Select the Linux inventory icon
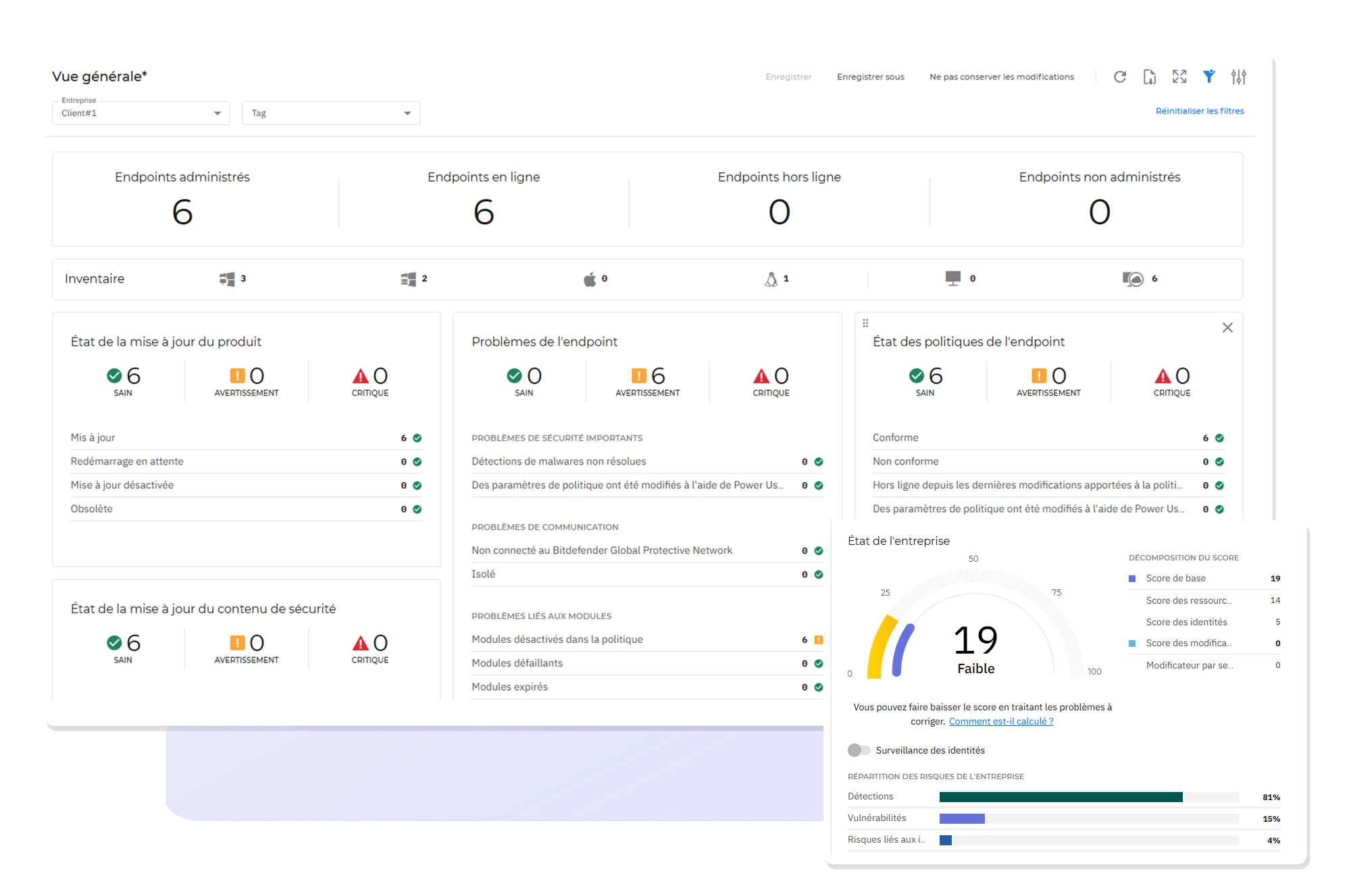This screenshot has width=1351, height=896. 770,278
